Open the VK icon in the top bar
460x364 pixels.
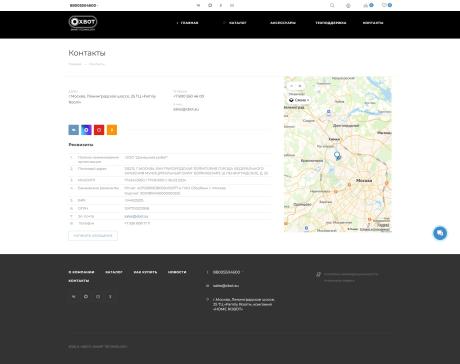(198, 5)
